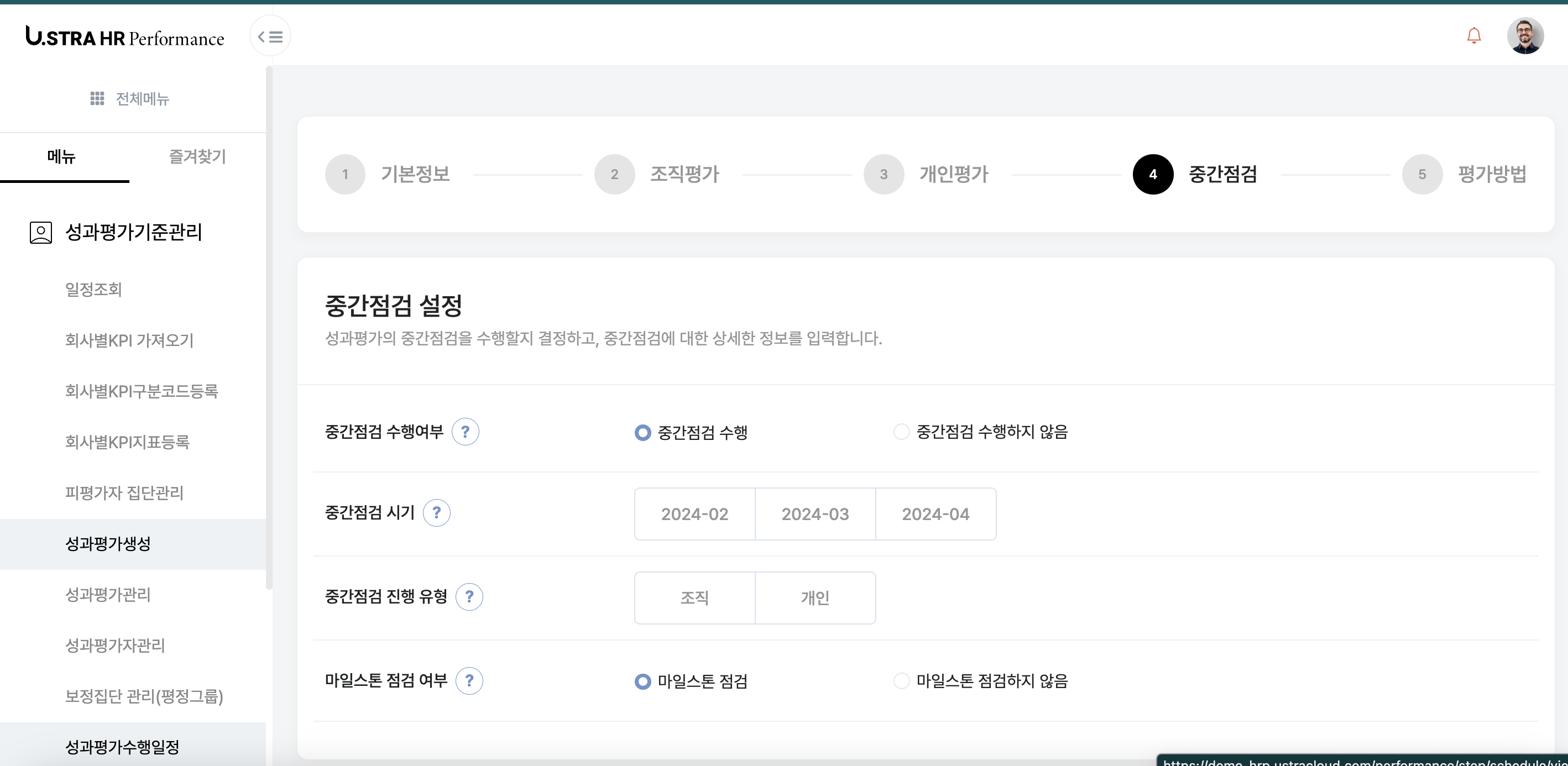1568x766 pixels.
Task: Open 성과평가관리 in the sidebar menu
Action: coord(108,595)
